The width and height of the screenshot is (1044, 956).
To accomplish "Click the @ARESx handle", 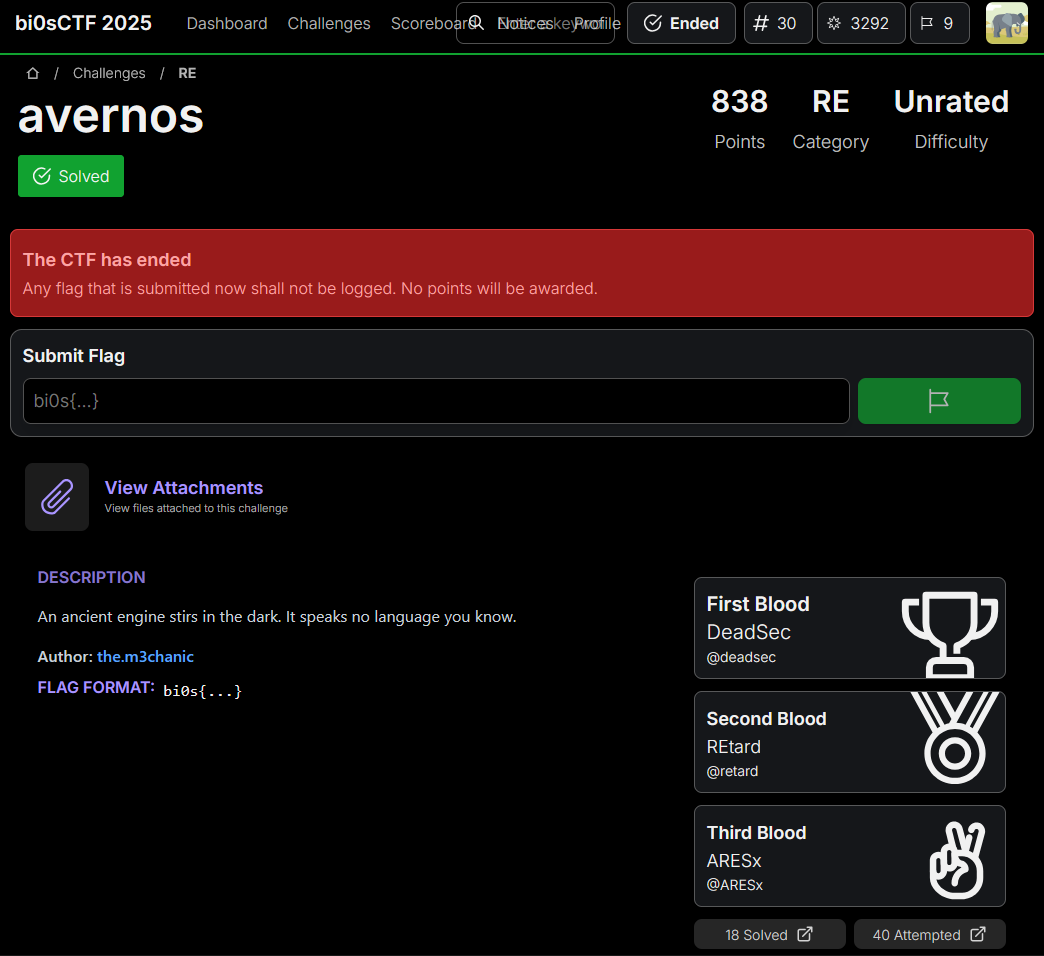I will click(734, 885).
